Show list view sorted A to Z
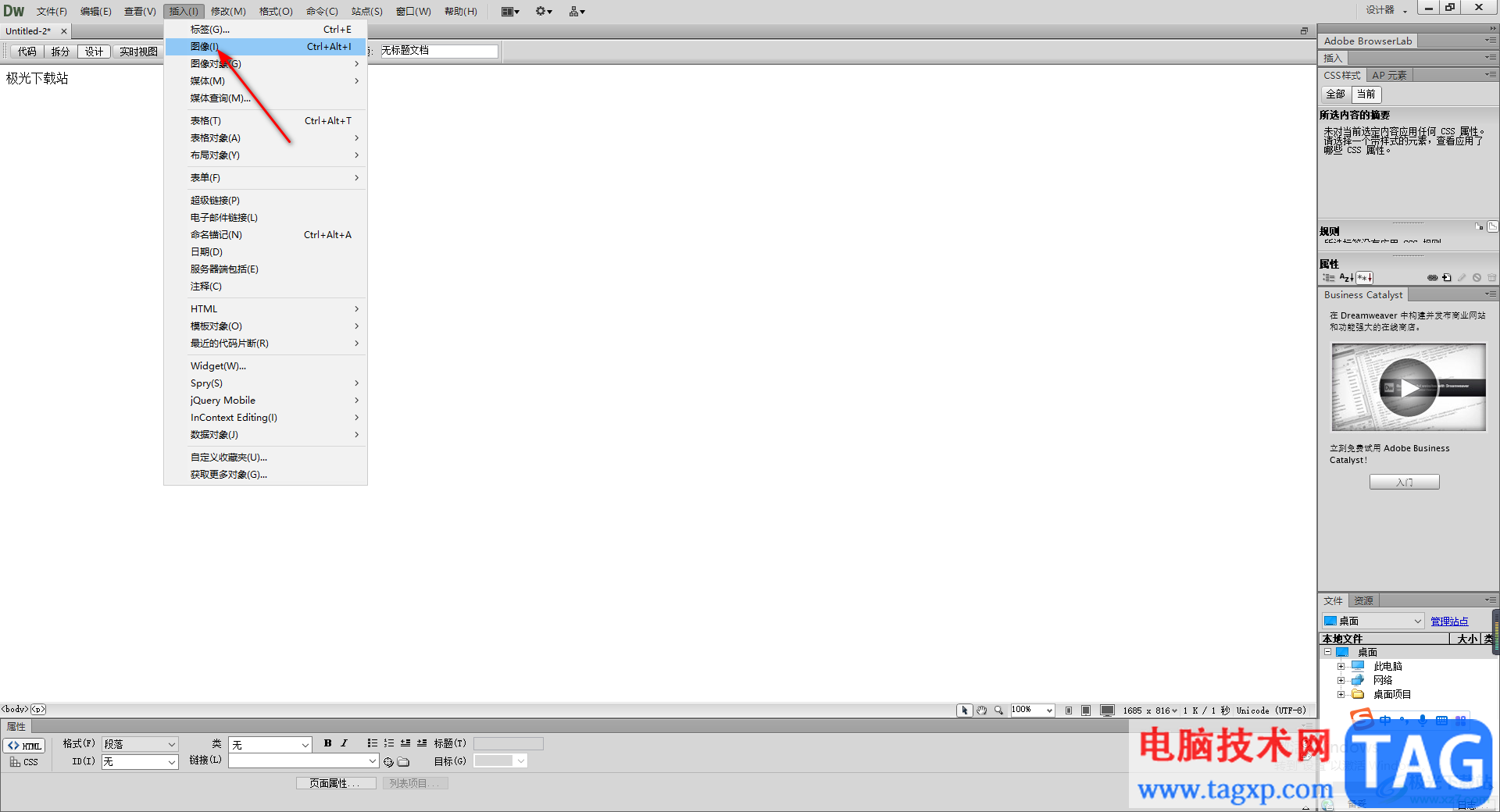Screen dimensions: 1500x812 tap(1346, 277)
